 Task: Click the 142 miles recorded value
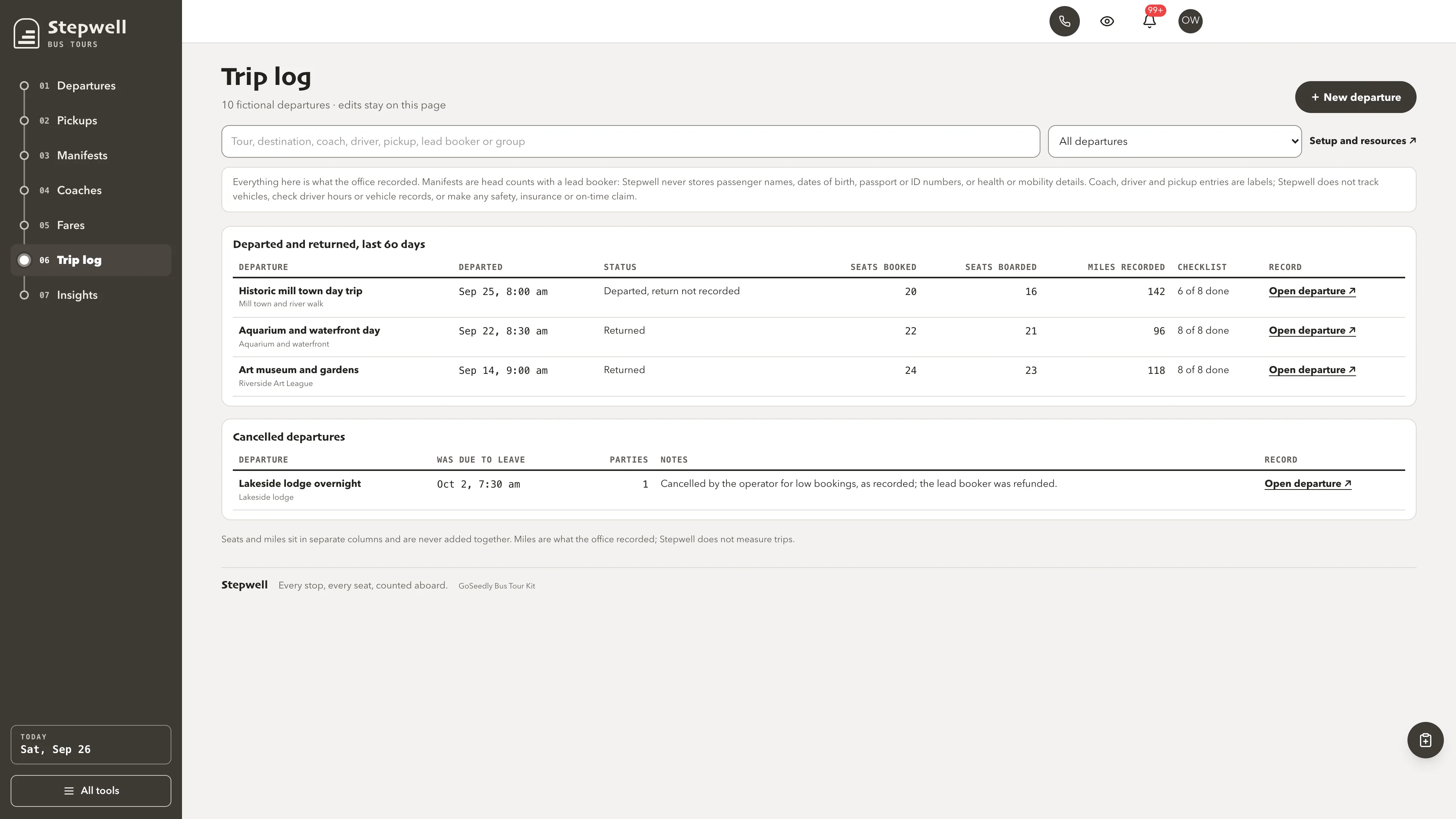pos(1156,292)
